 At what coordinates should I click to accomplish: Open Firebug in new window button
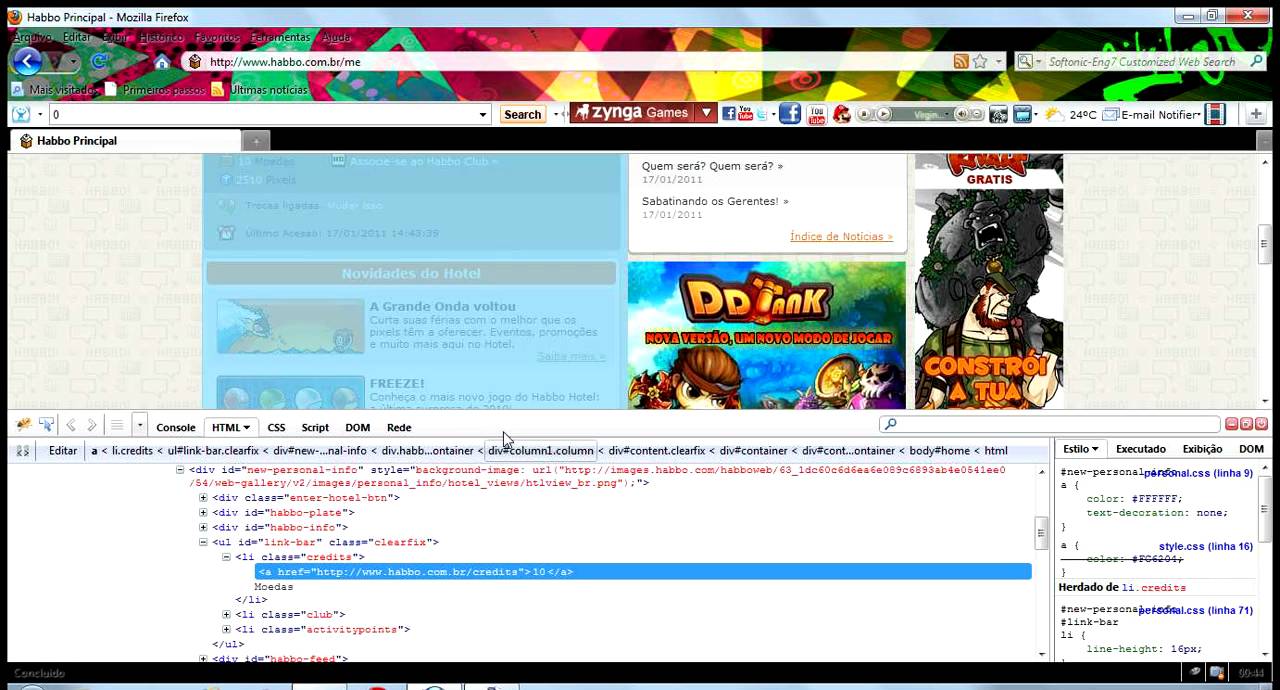1247,424
